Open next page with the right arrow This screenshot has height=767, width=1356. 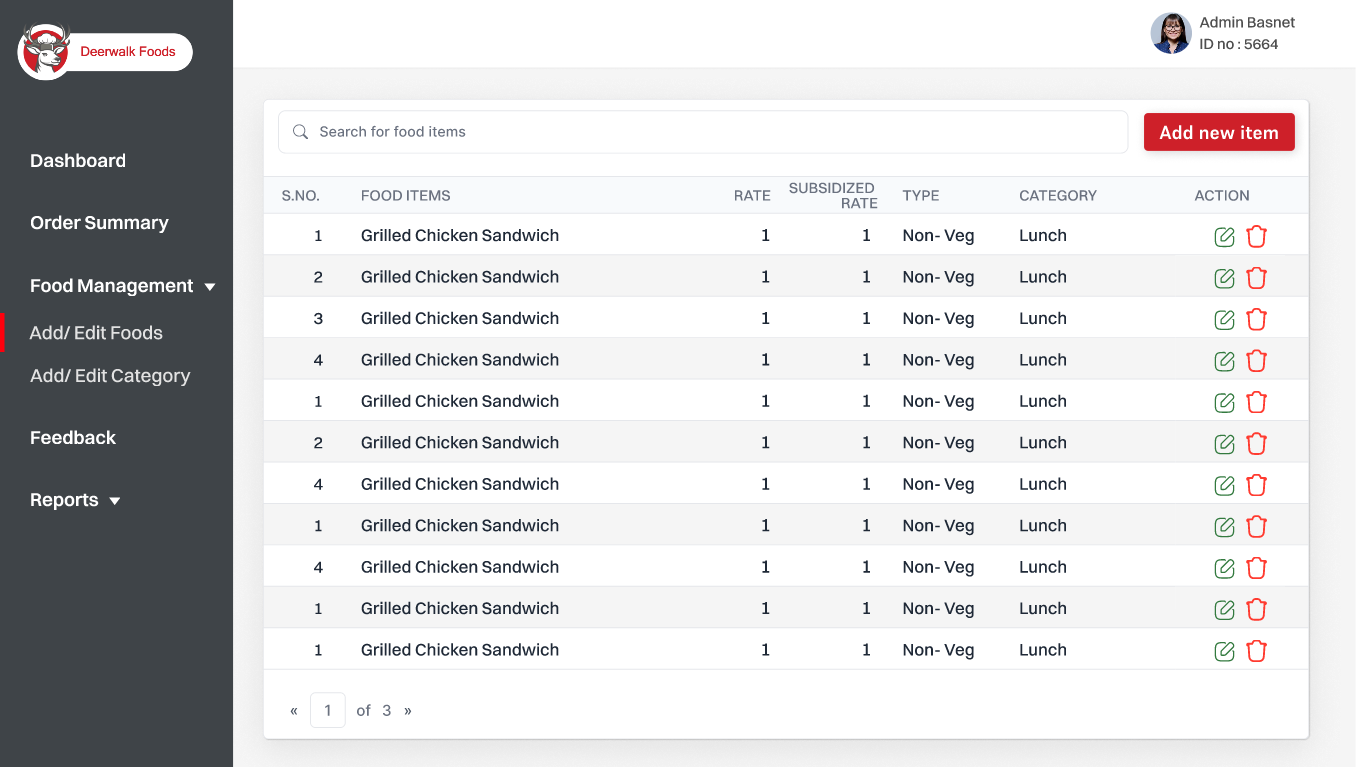[x=408, y=710]
